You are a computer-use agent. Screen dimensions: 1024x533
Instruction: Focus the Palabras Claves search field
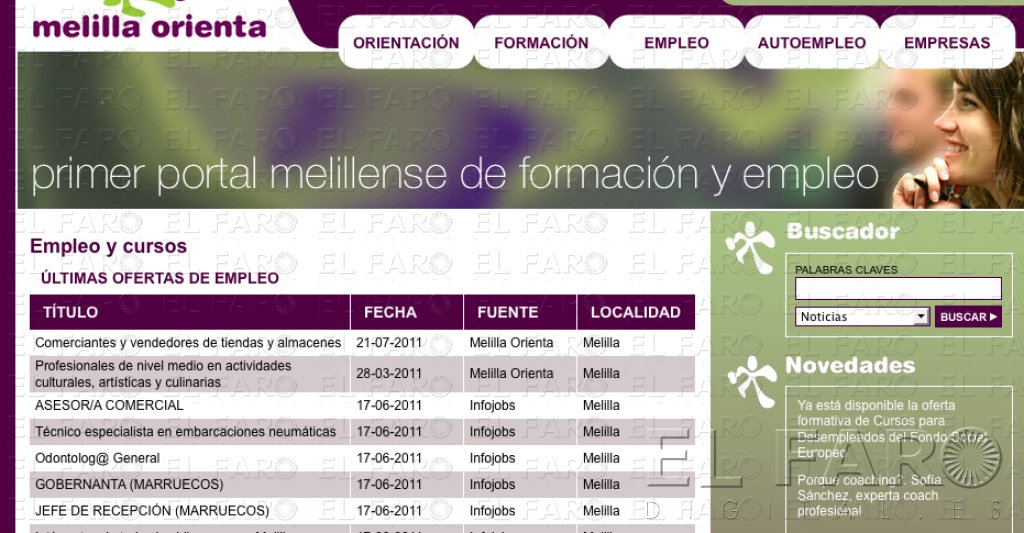[x=898, y=288]
